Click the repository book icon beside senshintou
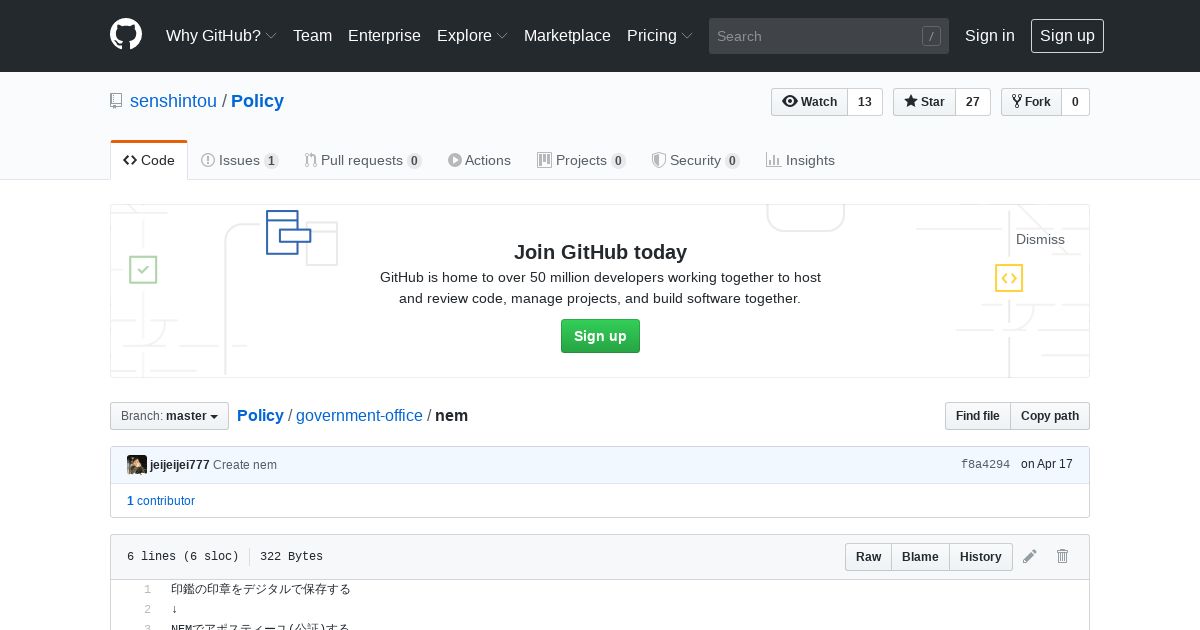 (116, 101)
